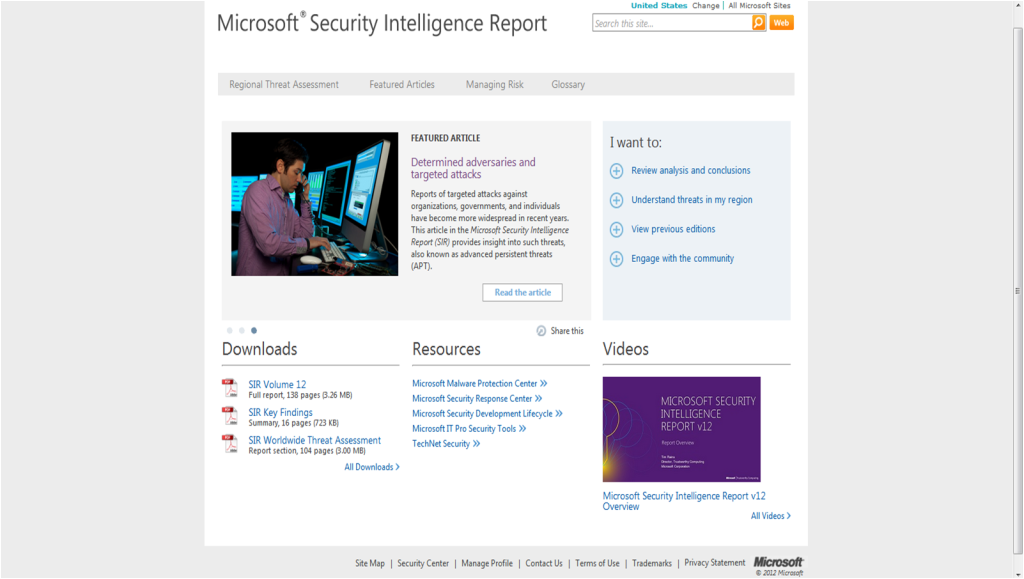Image resolution: width=1024 pixels, height=579 pixels.
Task: Open Microsoft IT Pro Security Tools link
Action: click(469, 429)
